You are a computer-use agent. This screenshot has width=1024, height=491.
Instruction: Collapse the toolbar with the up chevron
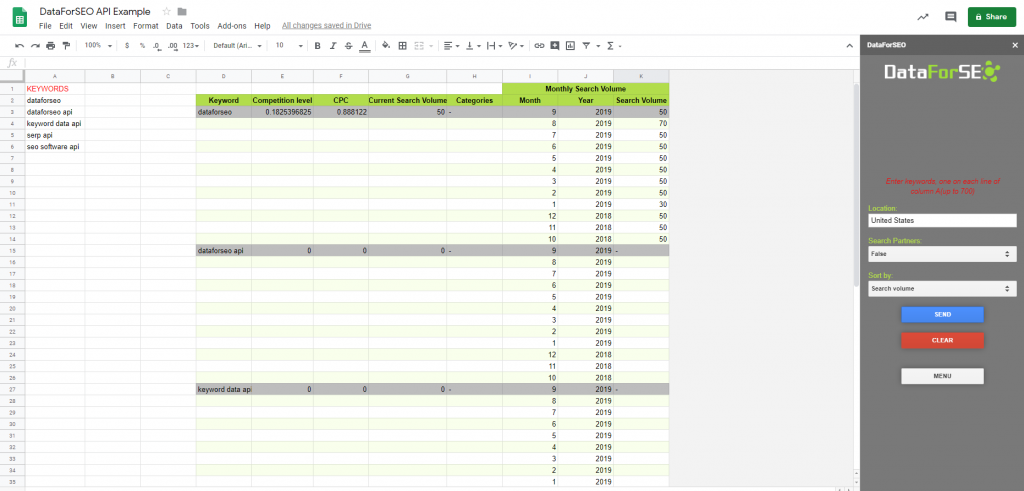coord(850,46)
